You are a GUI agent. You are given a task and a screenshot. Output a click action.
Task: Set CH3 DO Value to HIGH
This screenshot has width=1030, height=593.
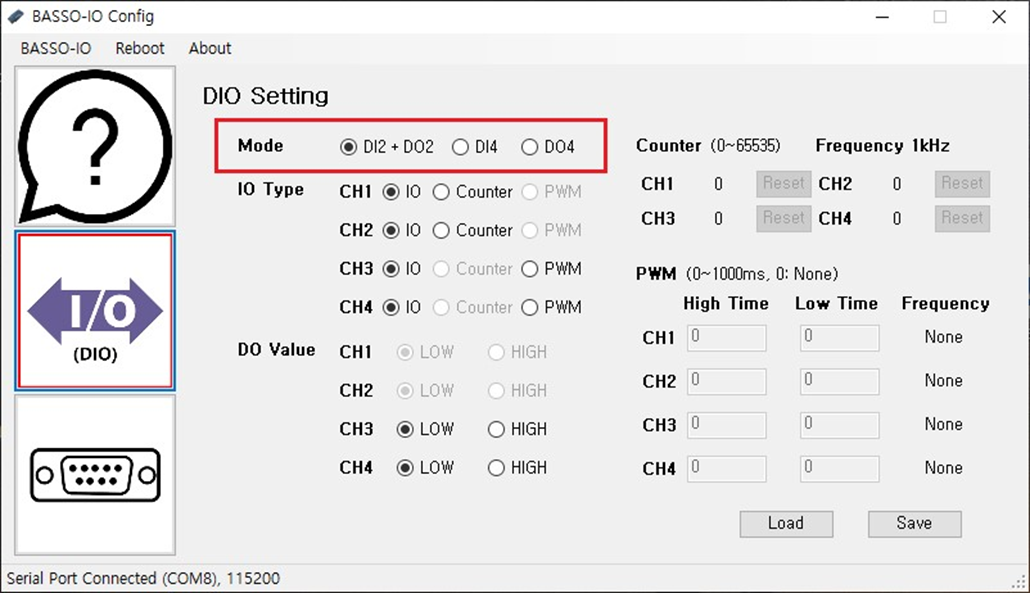pos(517,429)
